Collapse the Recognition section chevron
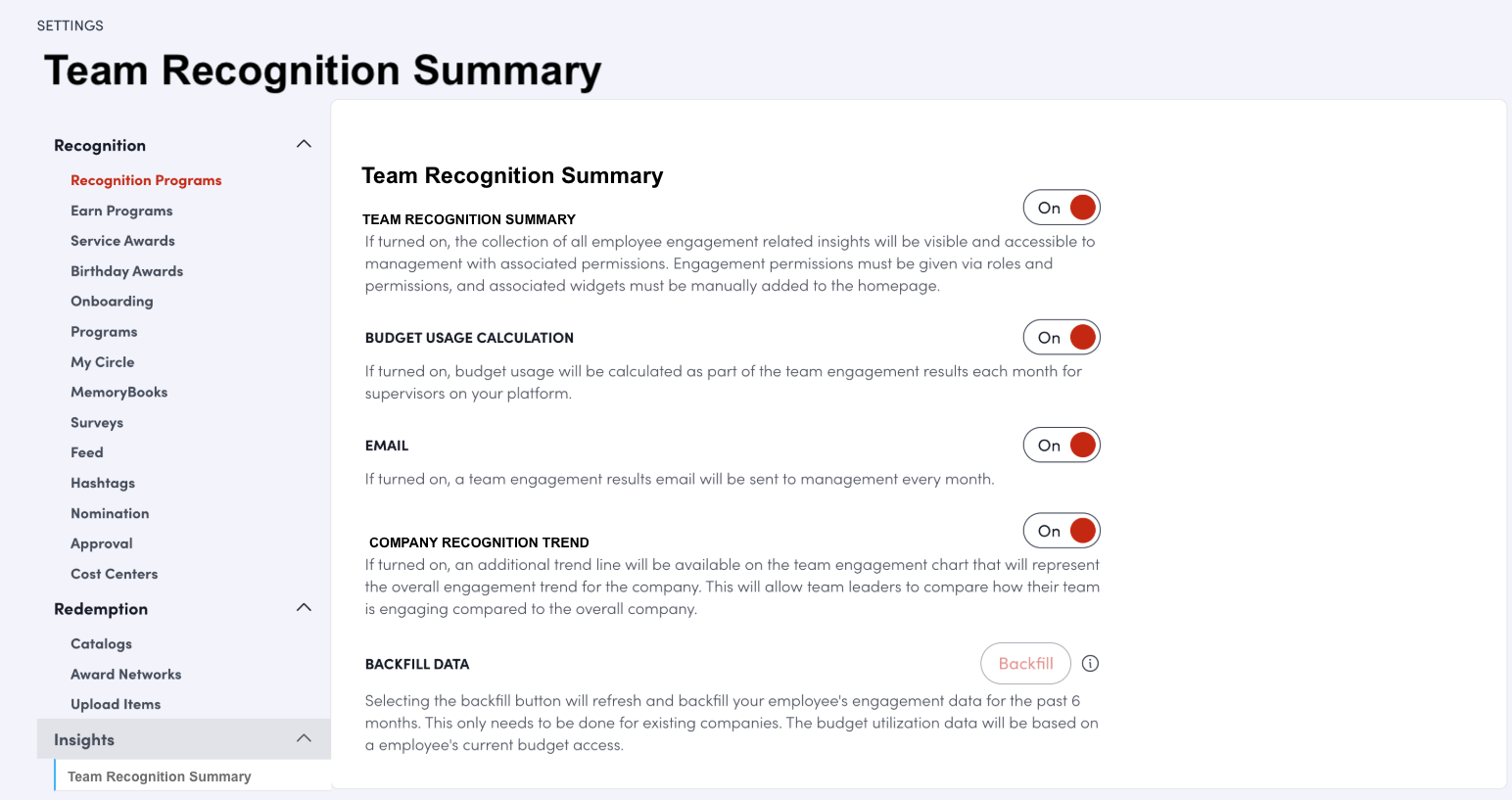This screenshot has height=800, width=1512. coord(304,145)
